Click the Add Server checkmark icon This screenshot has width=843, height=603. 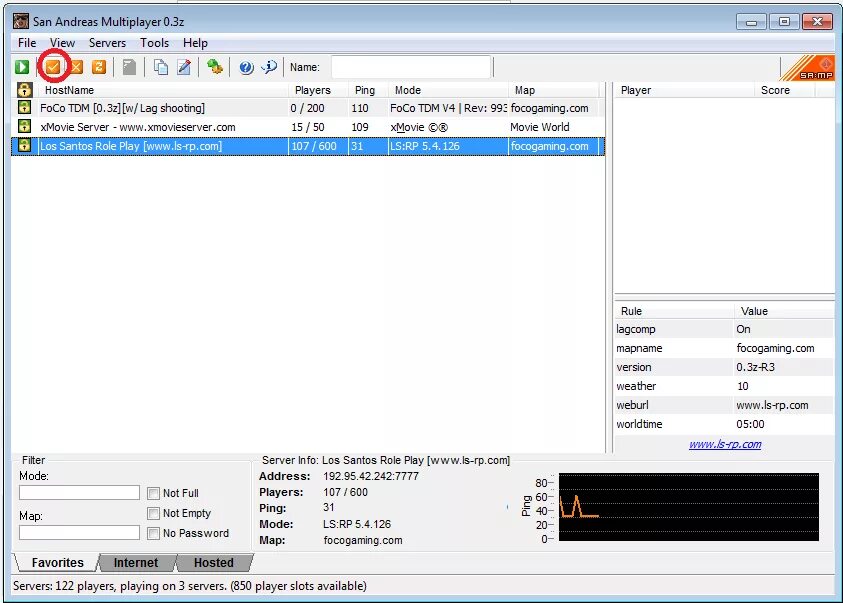coord(53,67)
